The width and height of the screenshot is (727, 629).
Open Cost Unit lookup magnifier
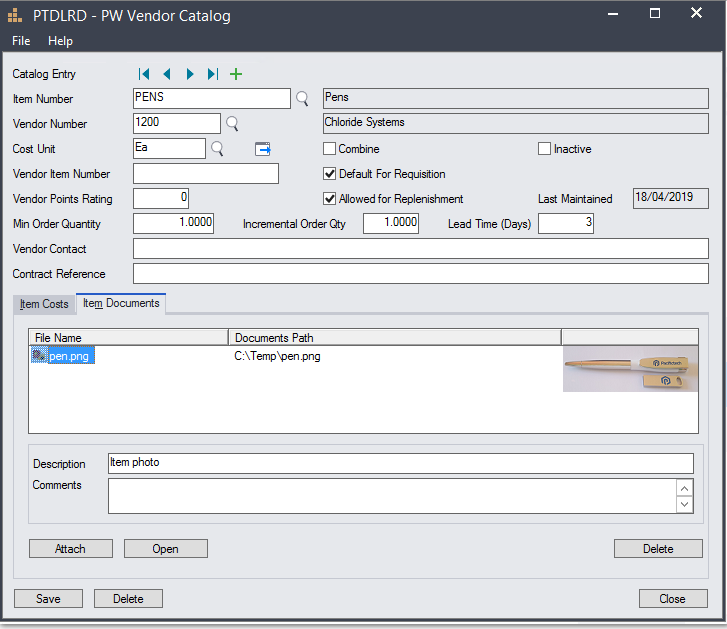point(217,149)
